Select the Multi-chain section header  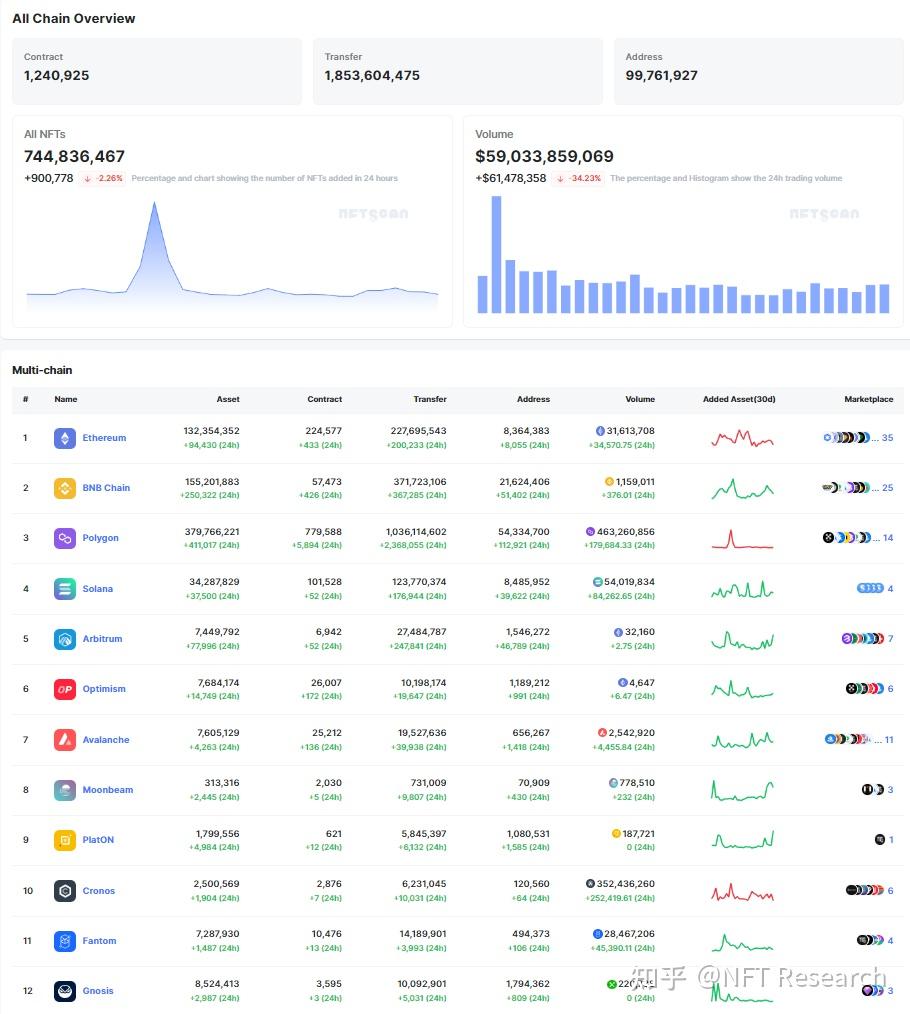(x=44, y=370)
